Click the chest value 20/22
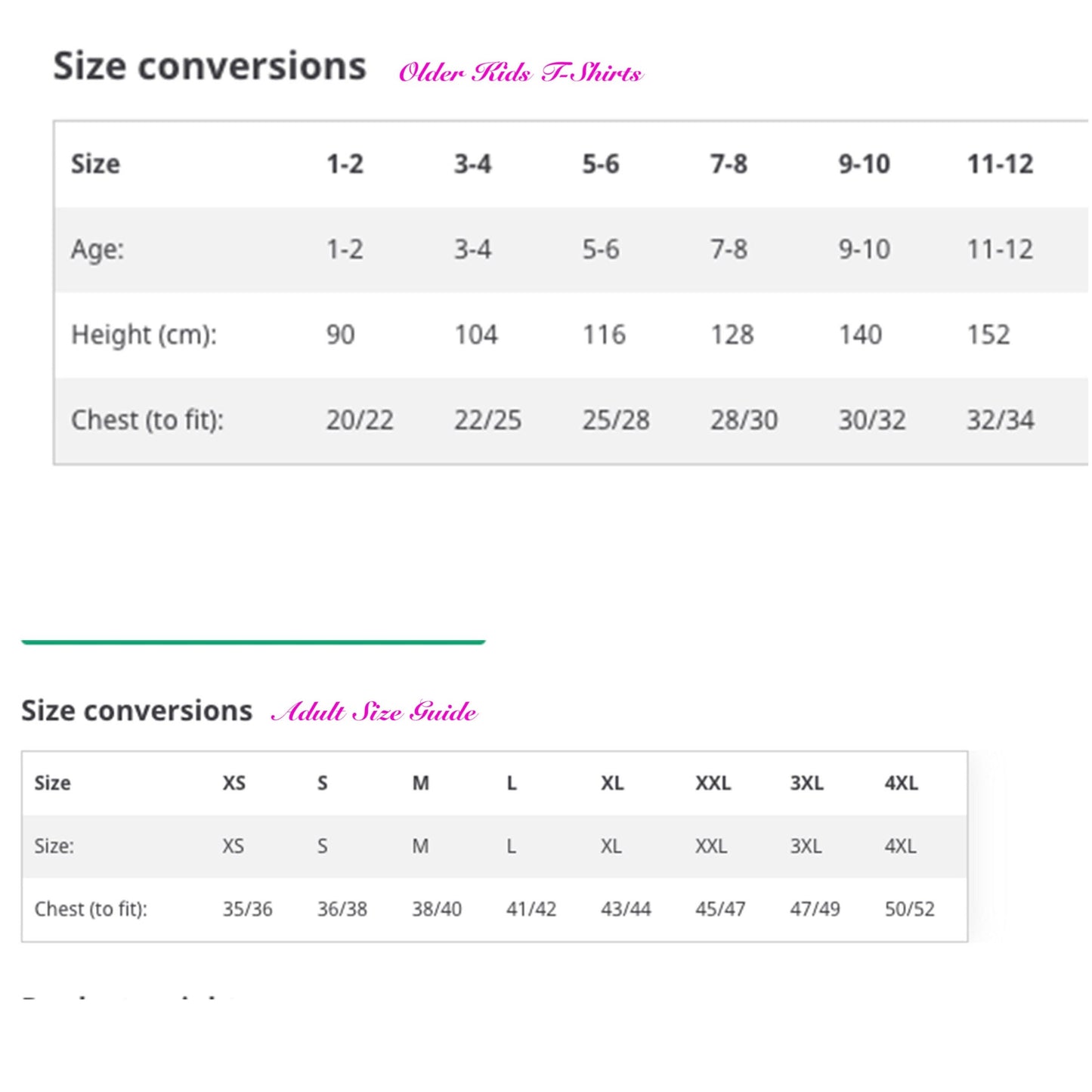 tap(360, 419)
